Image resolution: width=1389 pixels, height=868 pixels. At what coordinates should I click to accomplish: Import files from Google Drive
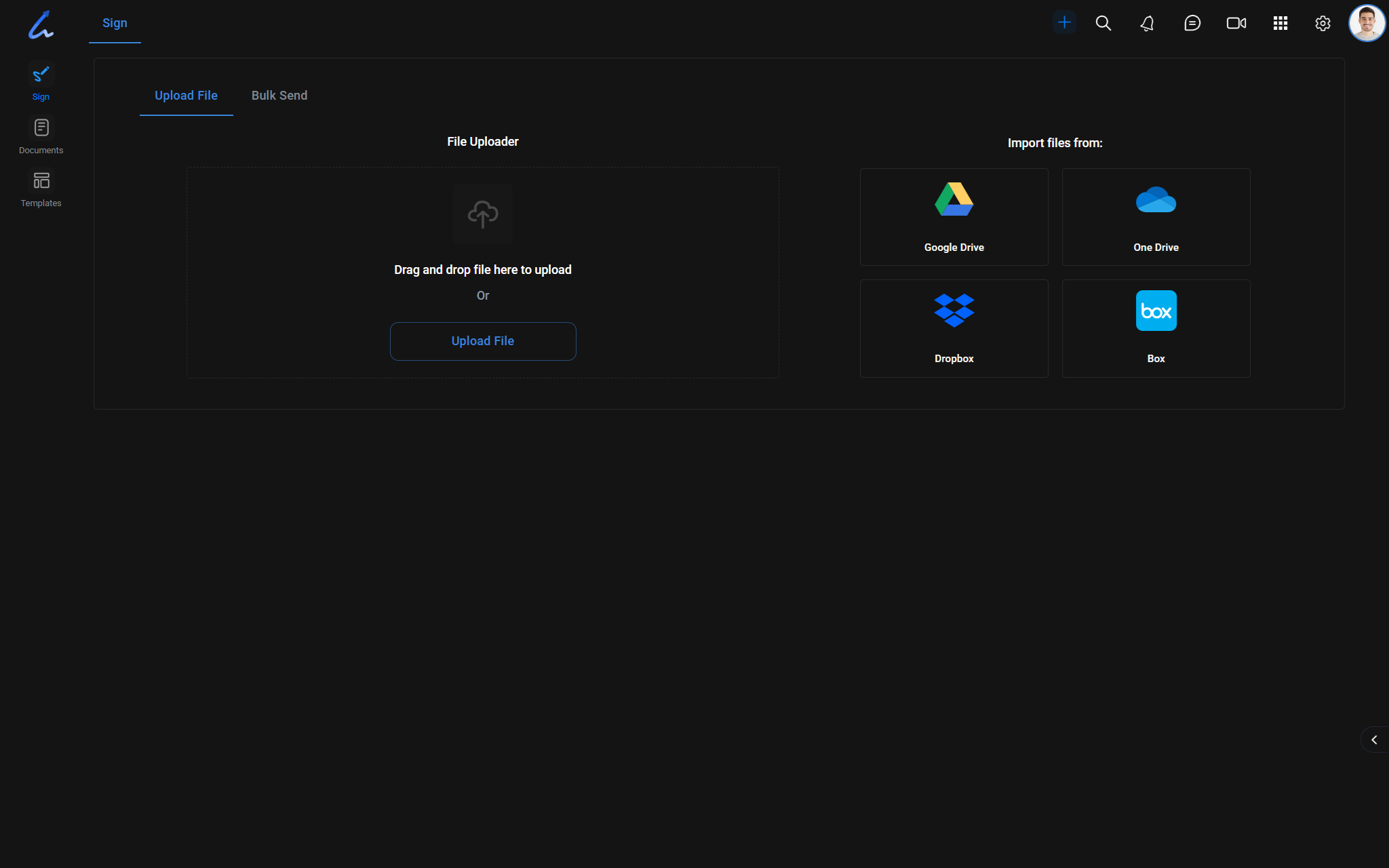point(954,217)
